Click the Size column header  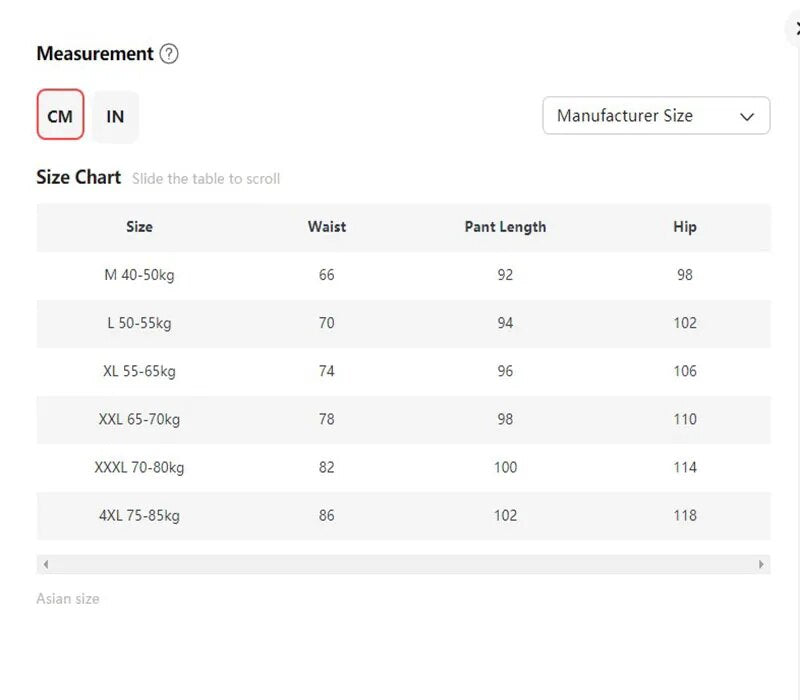point(139,227)
